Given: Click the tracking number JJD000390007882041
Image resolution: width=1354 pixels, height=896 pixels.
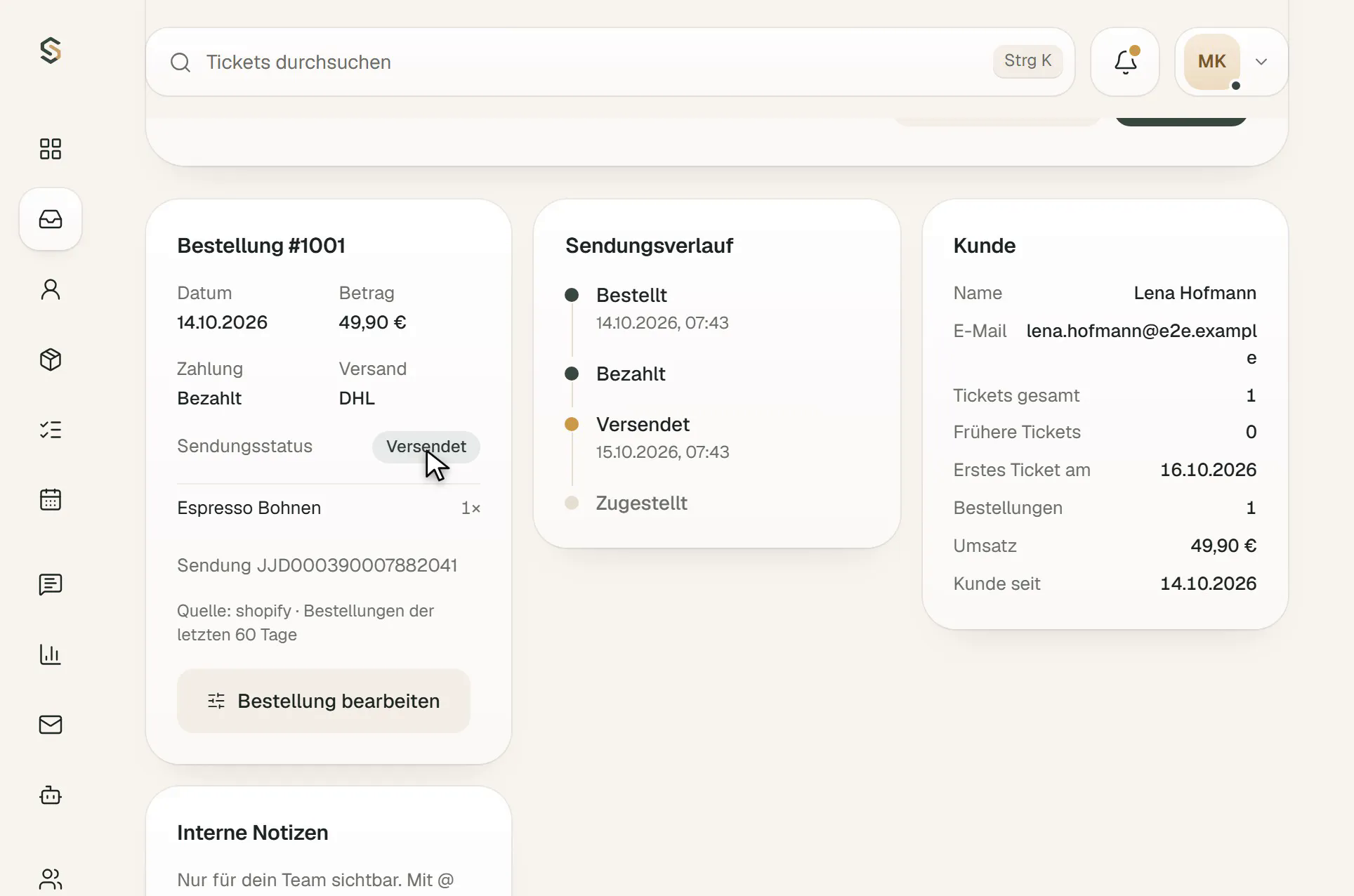Looking at the screenshot, I should (x=357, y=565).
